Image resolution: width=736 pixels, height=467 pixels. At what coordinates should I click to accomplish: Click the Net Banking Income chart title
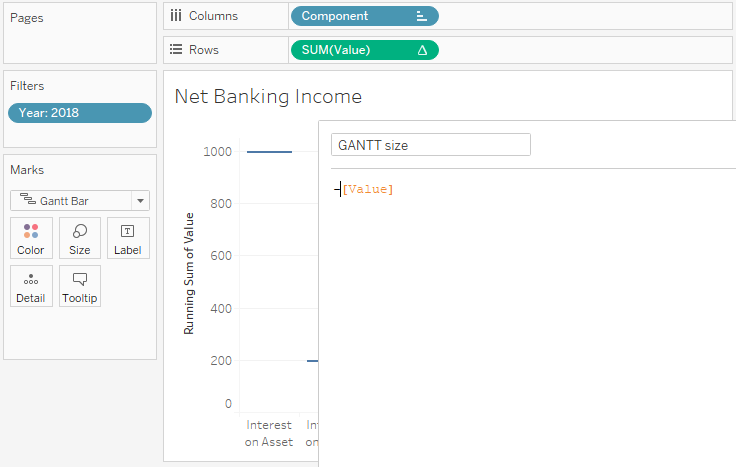point(268,97)
